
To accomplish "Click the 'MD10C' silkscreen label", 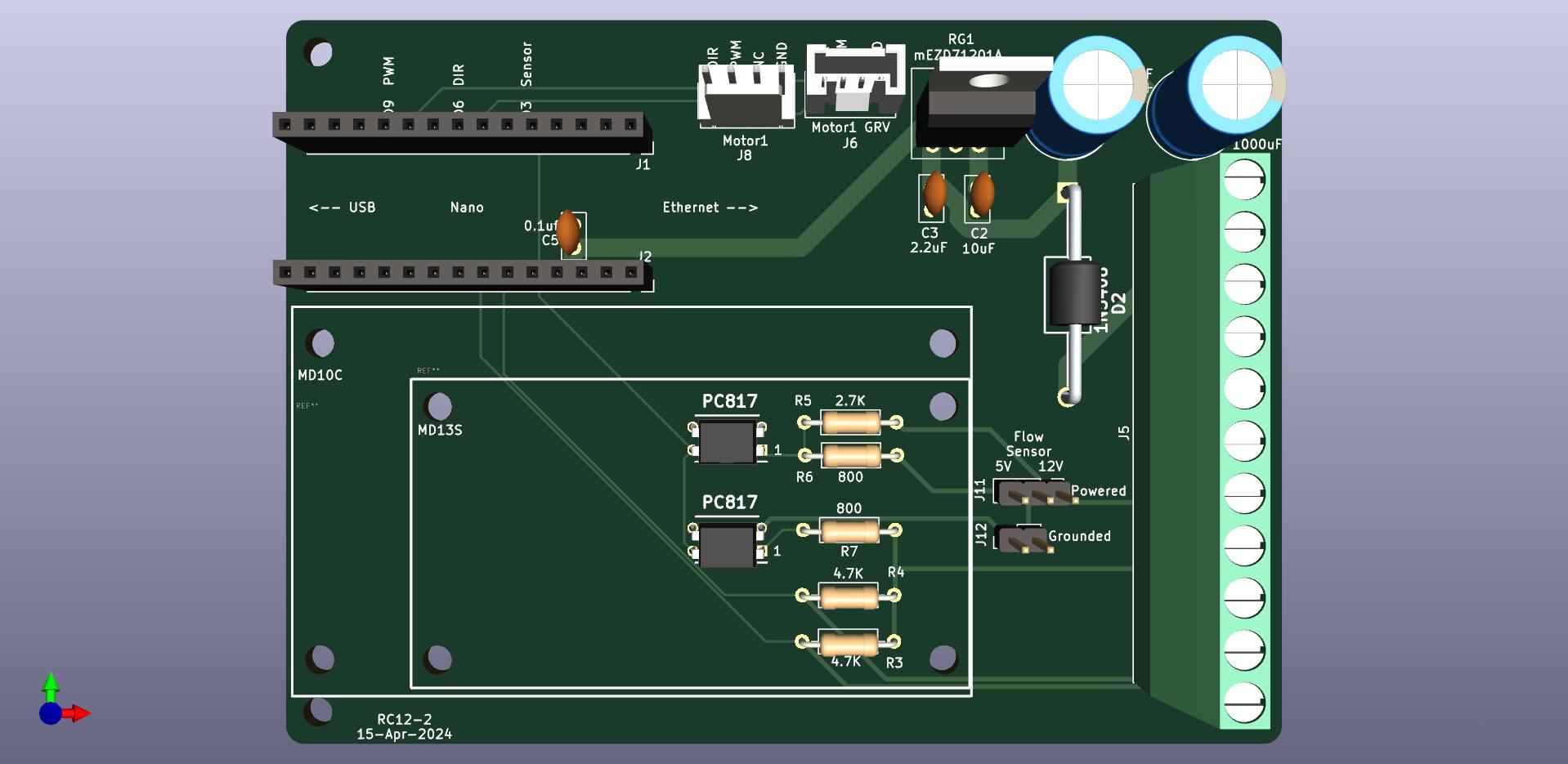I will pyautogui.click(x=320, y=375).
